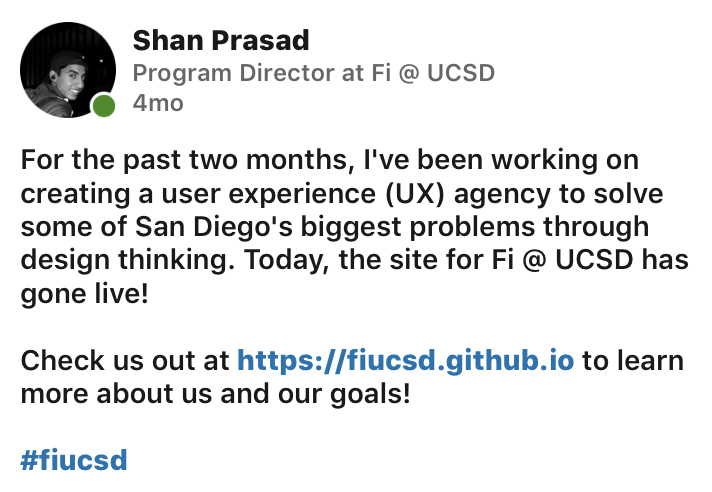Click "(UX)" in the post body

[x=415, y=194]
